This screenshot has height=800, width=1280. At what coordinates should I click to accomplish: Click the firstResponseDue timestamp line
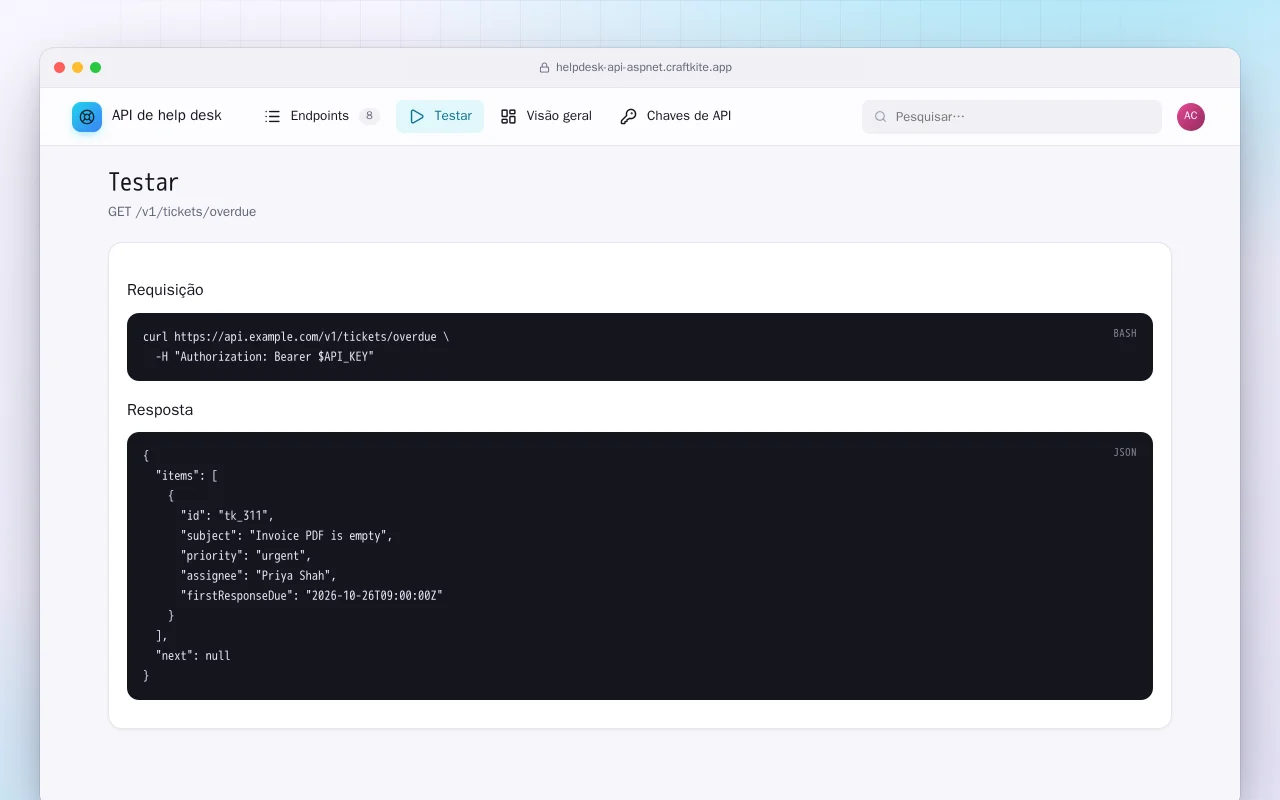coord(311,596)
